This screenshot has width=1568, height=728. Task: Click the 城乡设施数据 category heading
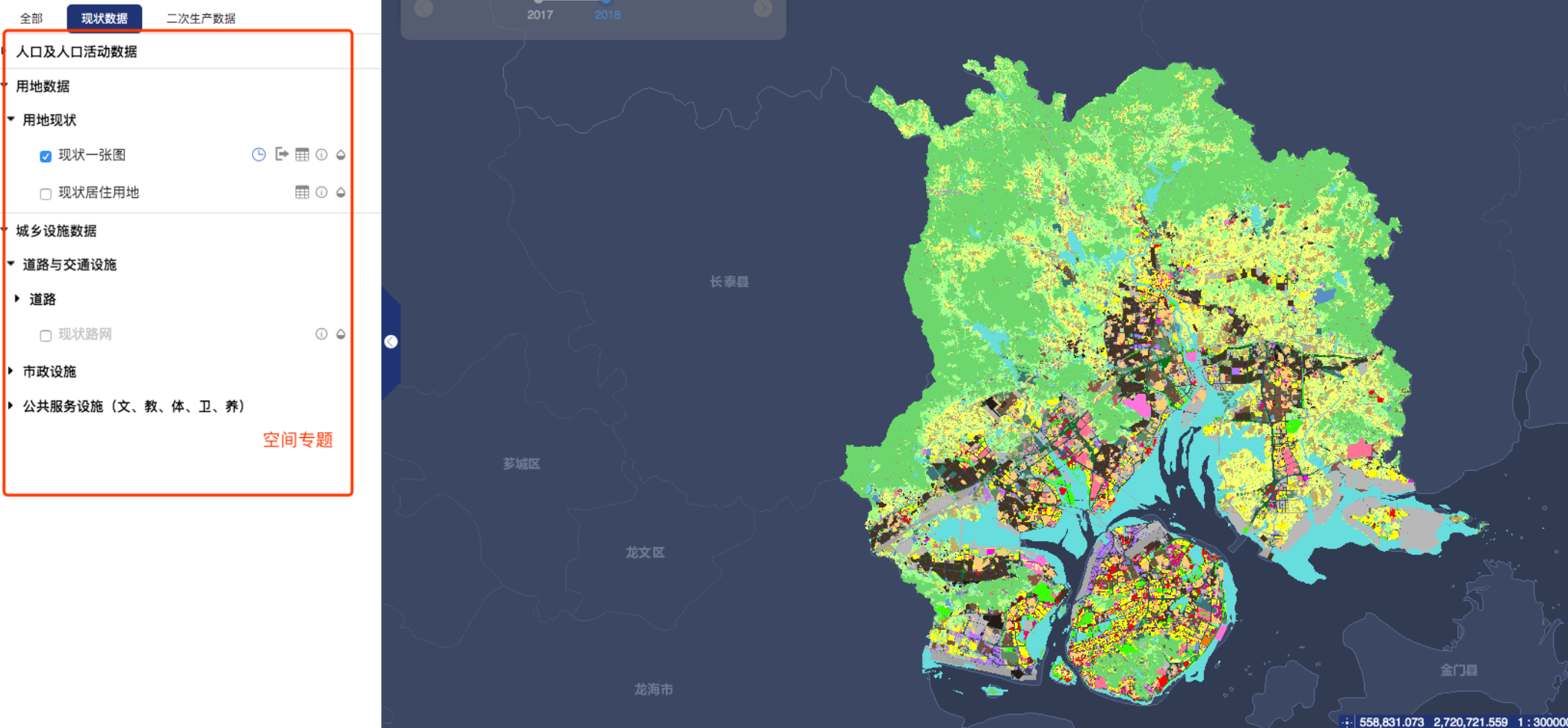[56, 230]
